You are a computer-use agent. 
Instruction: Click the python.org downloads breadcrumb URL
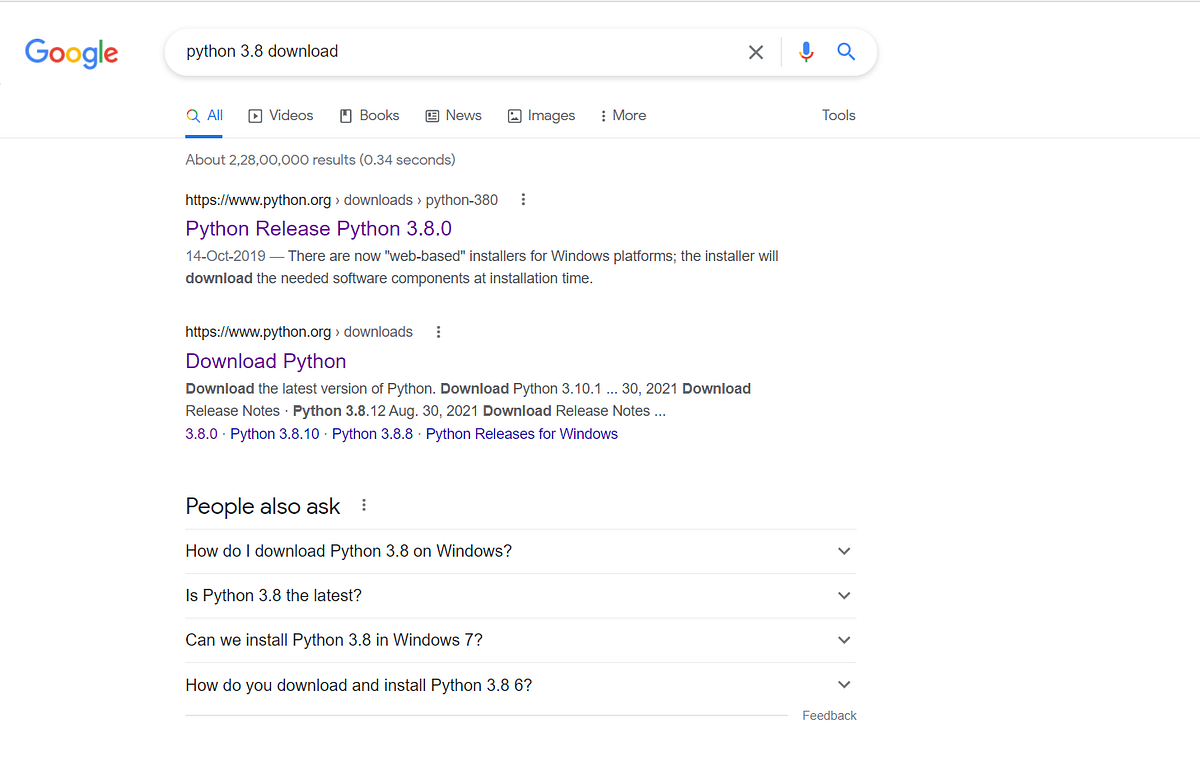pos(299,332)
